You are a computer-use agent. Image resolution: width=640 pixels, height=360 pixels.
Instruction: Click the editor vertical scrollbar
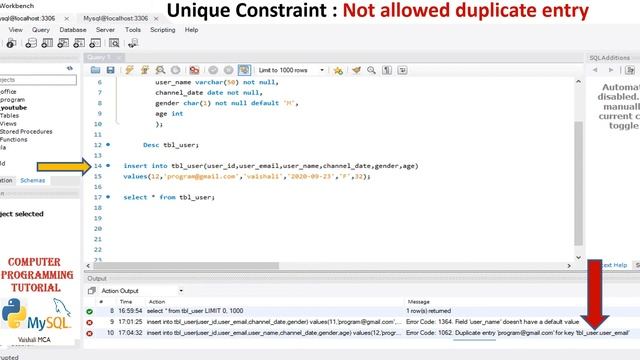pos(578,183)
